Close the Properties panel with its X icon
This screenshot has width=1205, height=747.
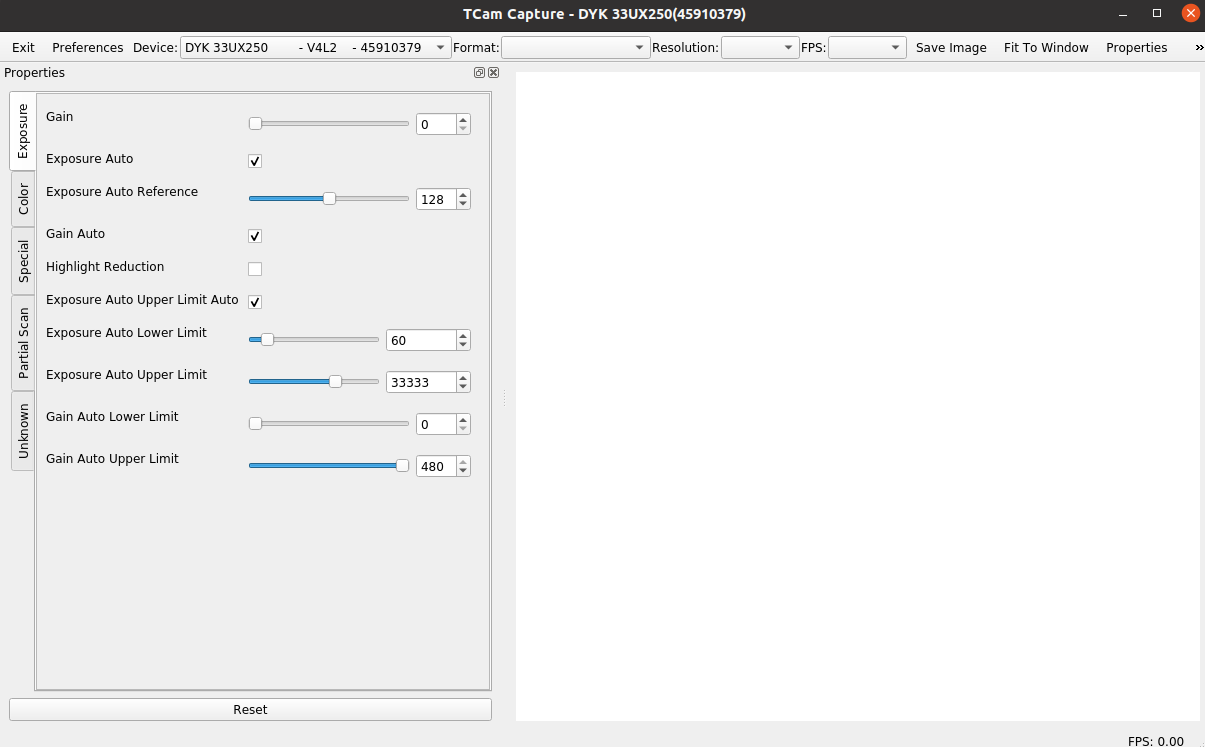tap(492, 72)
